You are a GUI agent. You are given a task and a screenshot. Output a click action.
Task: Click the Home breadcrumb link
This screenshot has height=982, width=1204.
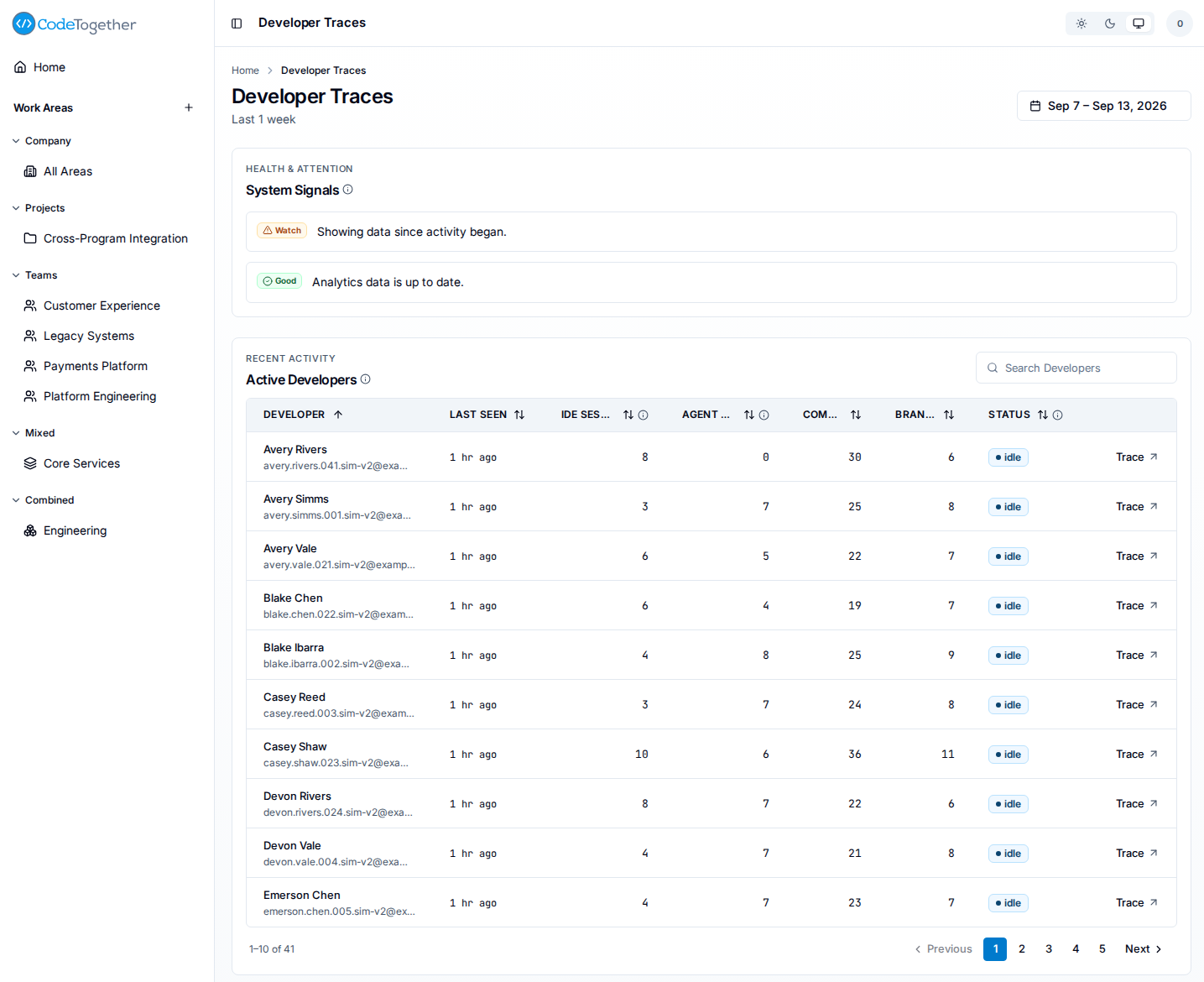point(245,71)
